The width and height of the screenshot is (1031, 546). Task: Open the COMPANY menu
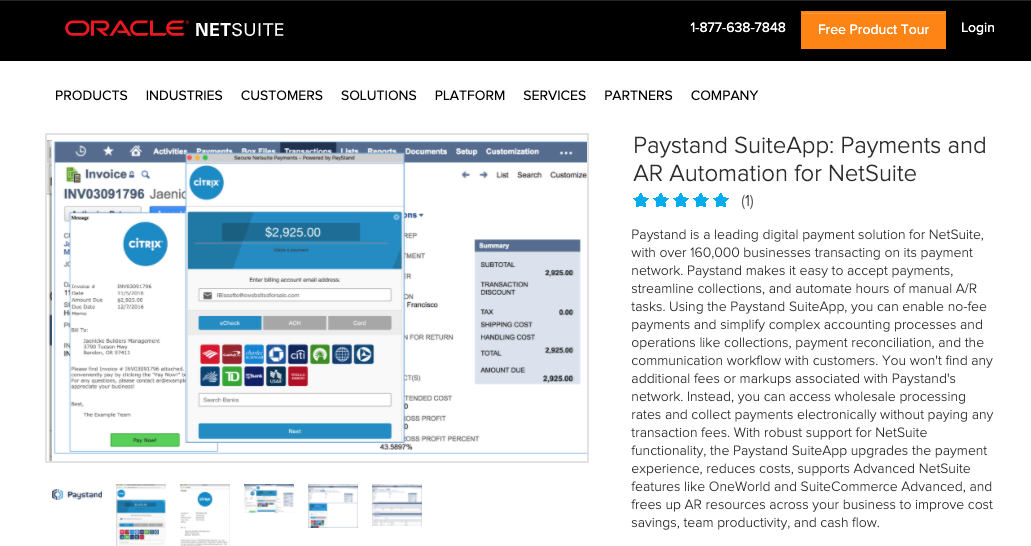coord(724,95)
